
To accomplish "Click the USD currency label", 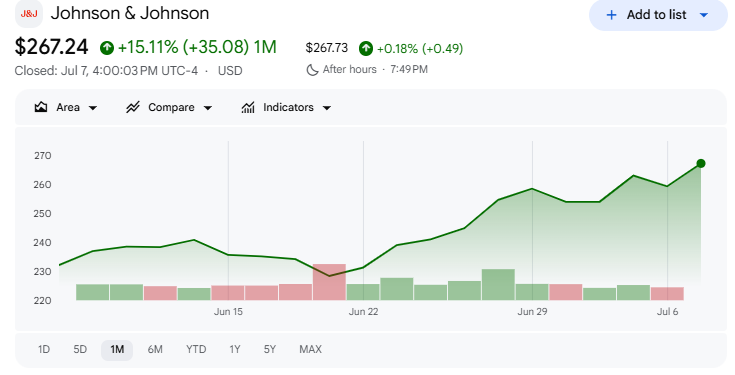I will click(x=230, y=71).
